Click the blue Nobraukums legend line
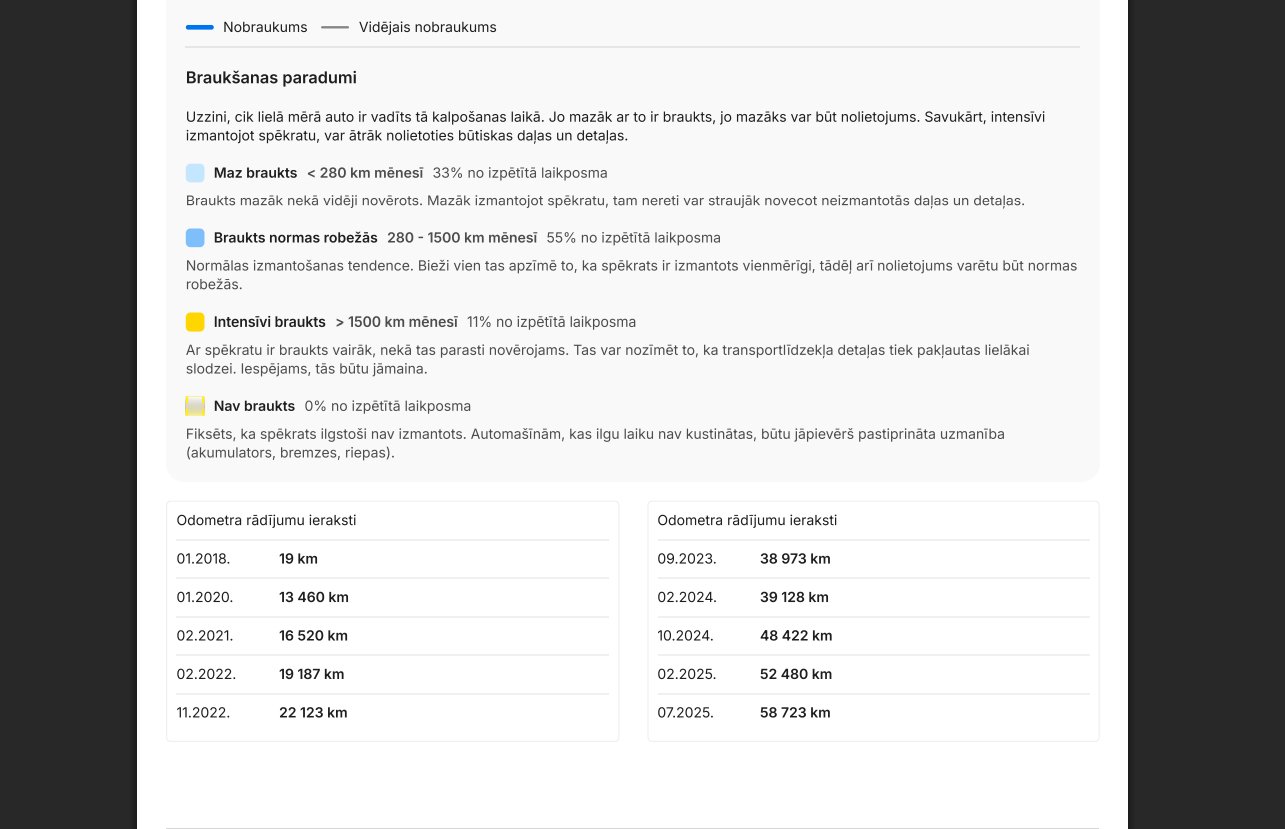1285x829 pixels. tap(200, 28)
